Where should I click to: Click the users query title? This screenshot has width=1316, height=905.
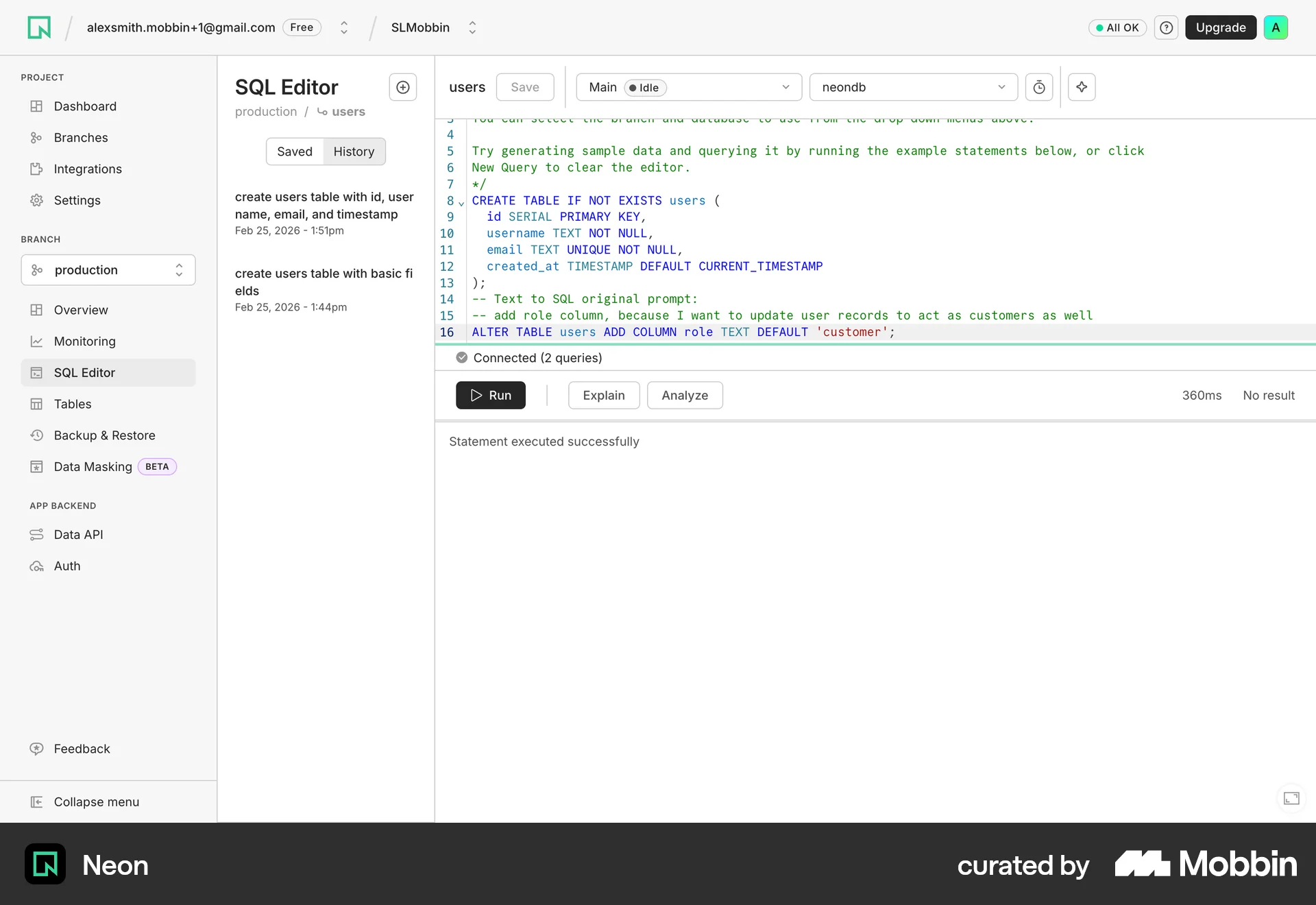467,87
